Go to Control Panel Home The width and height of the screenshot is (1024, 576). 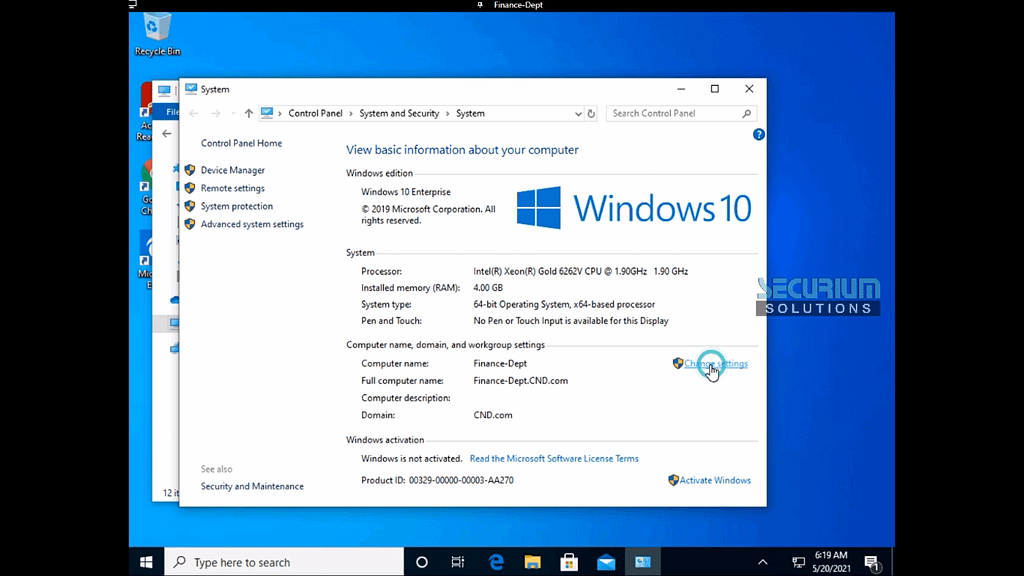pos(242,143)
